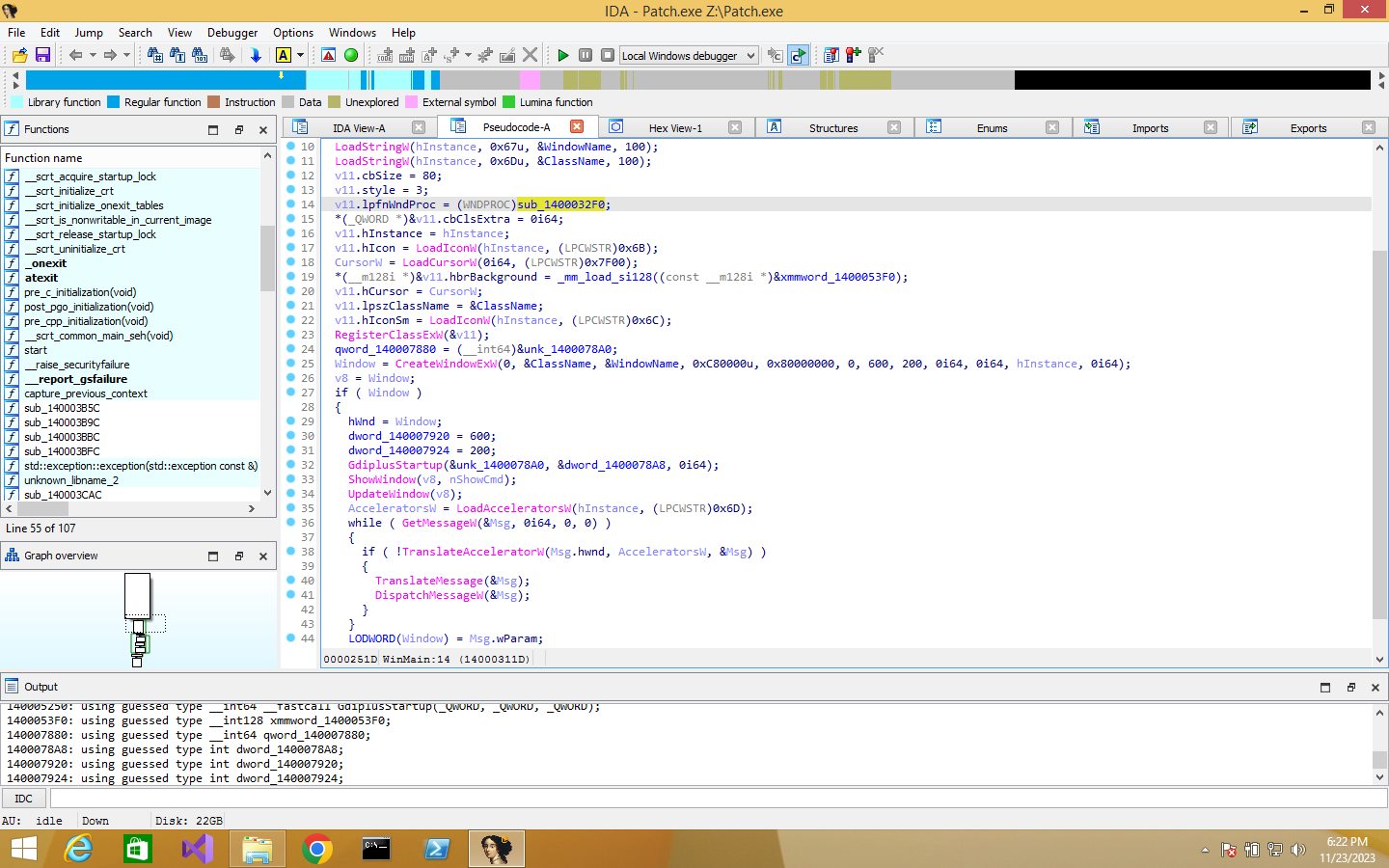Open the Options menu

[293, 32]
